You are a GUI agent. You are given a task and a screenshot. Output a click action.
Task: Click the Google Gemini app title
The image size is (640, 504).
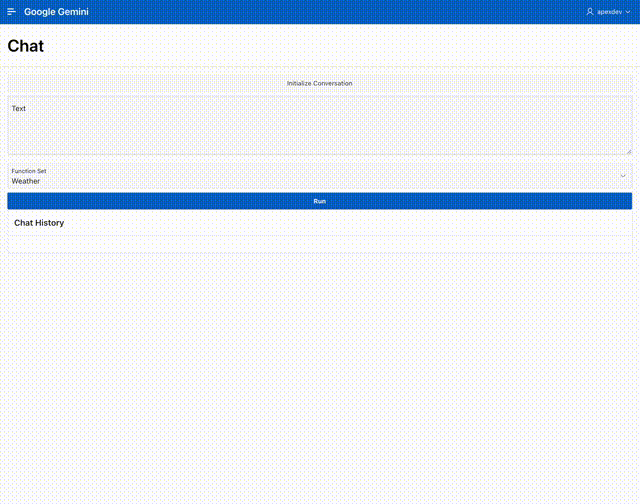point(56,12)
